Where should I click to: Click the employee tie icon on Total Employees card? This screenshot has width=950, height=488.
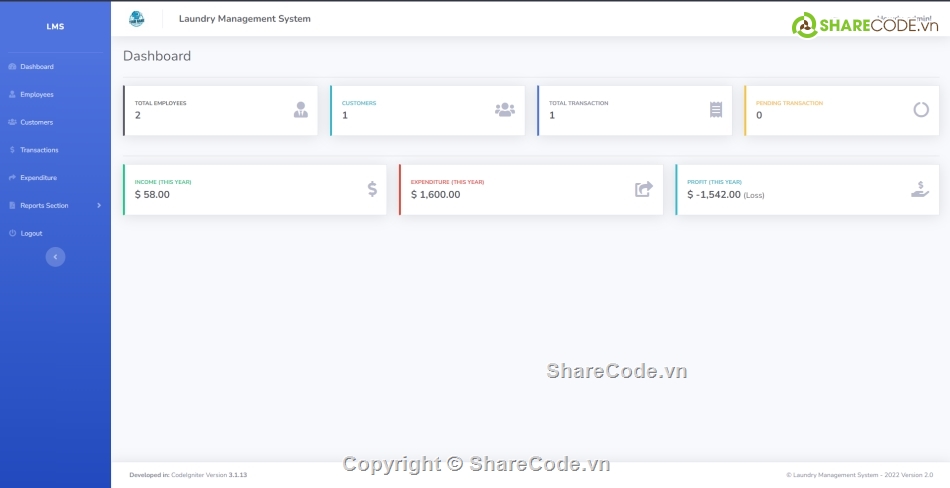tap(301, 110)
